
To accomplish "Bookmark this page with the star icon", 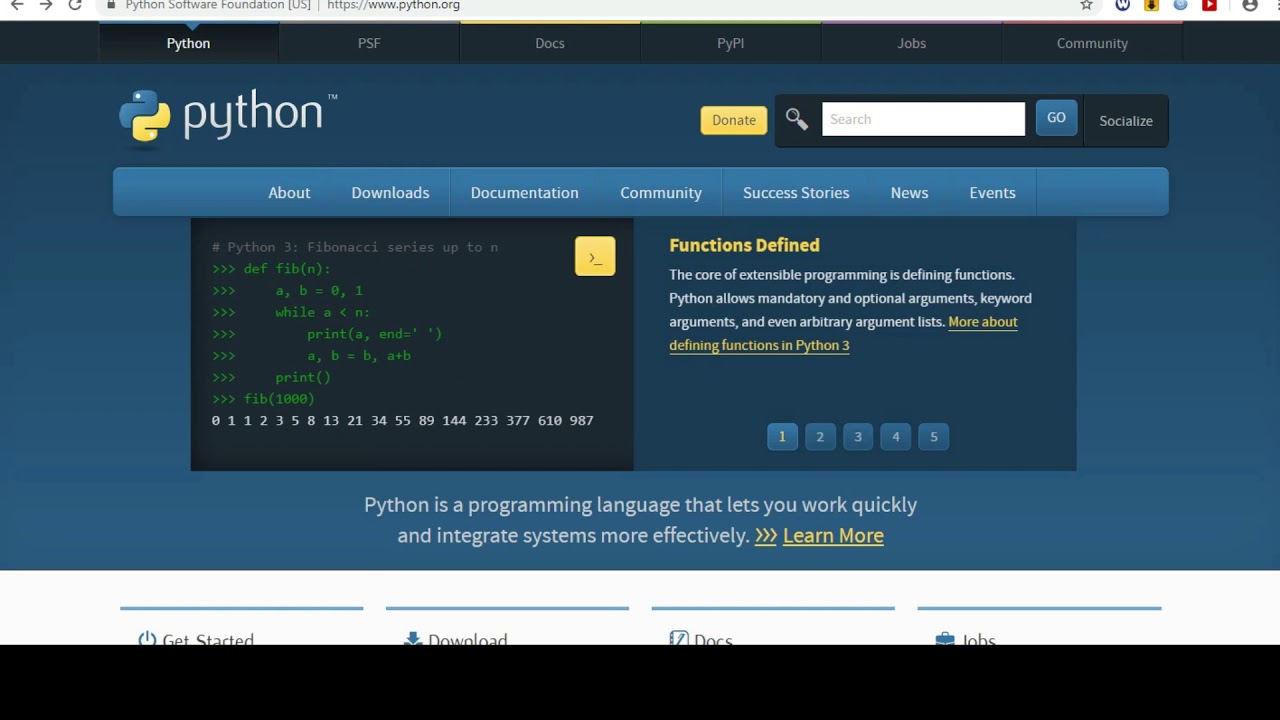I will pos(1087,5).
